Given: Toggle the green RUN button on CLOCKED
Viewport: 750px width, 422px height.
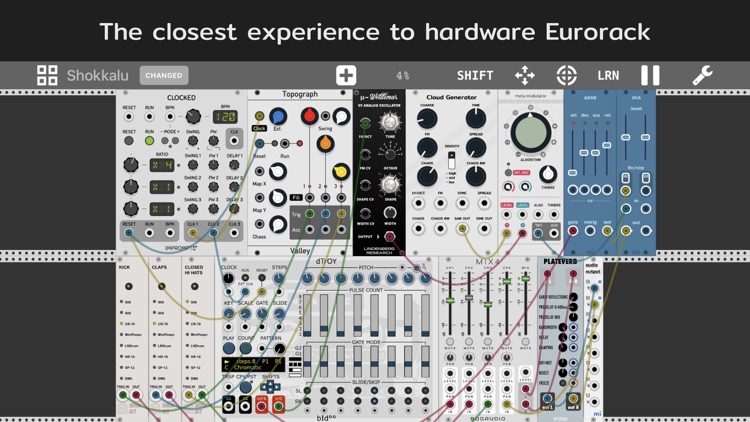Looking at the screenshot, I should pos(149,141).
